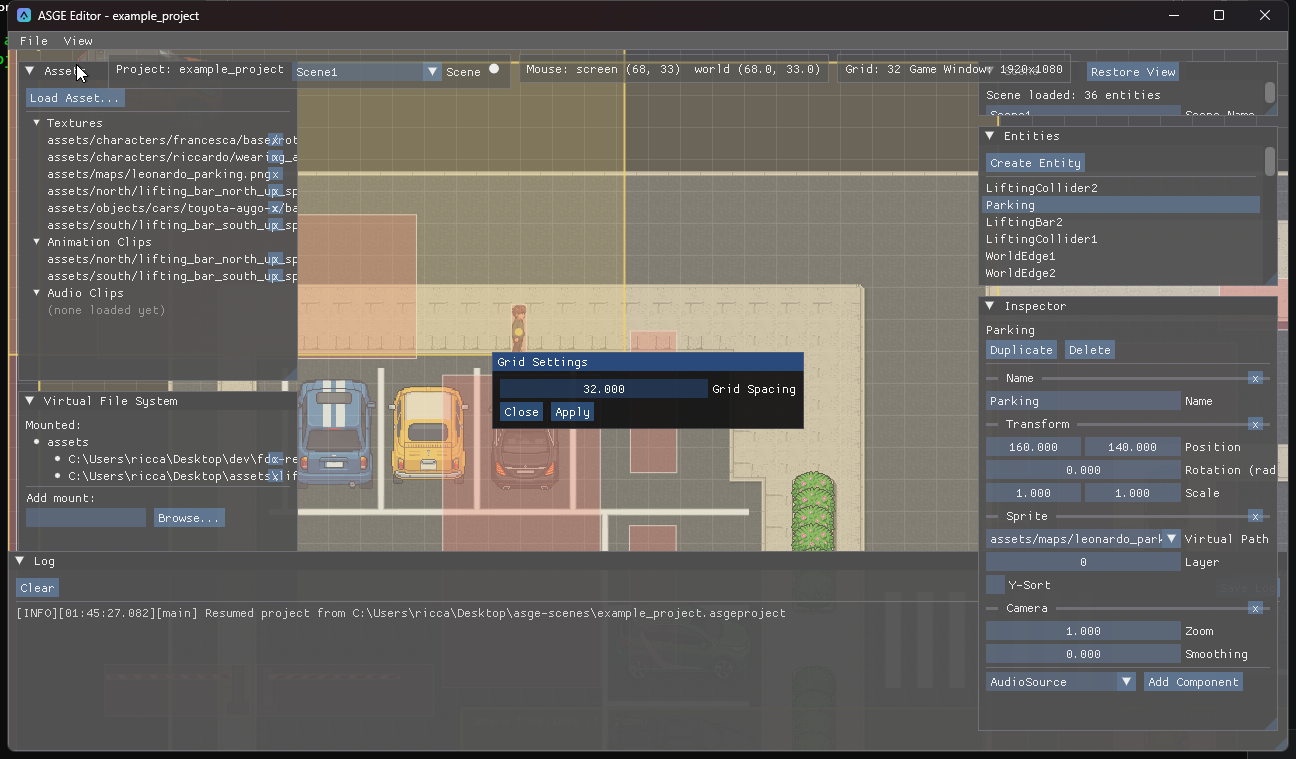Collapse the Inspector panel

pyautogui.click(x=989, y=306)
